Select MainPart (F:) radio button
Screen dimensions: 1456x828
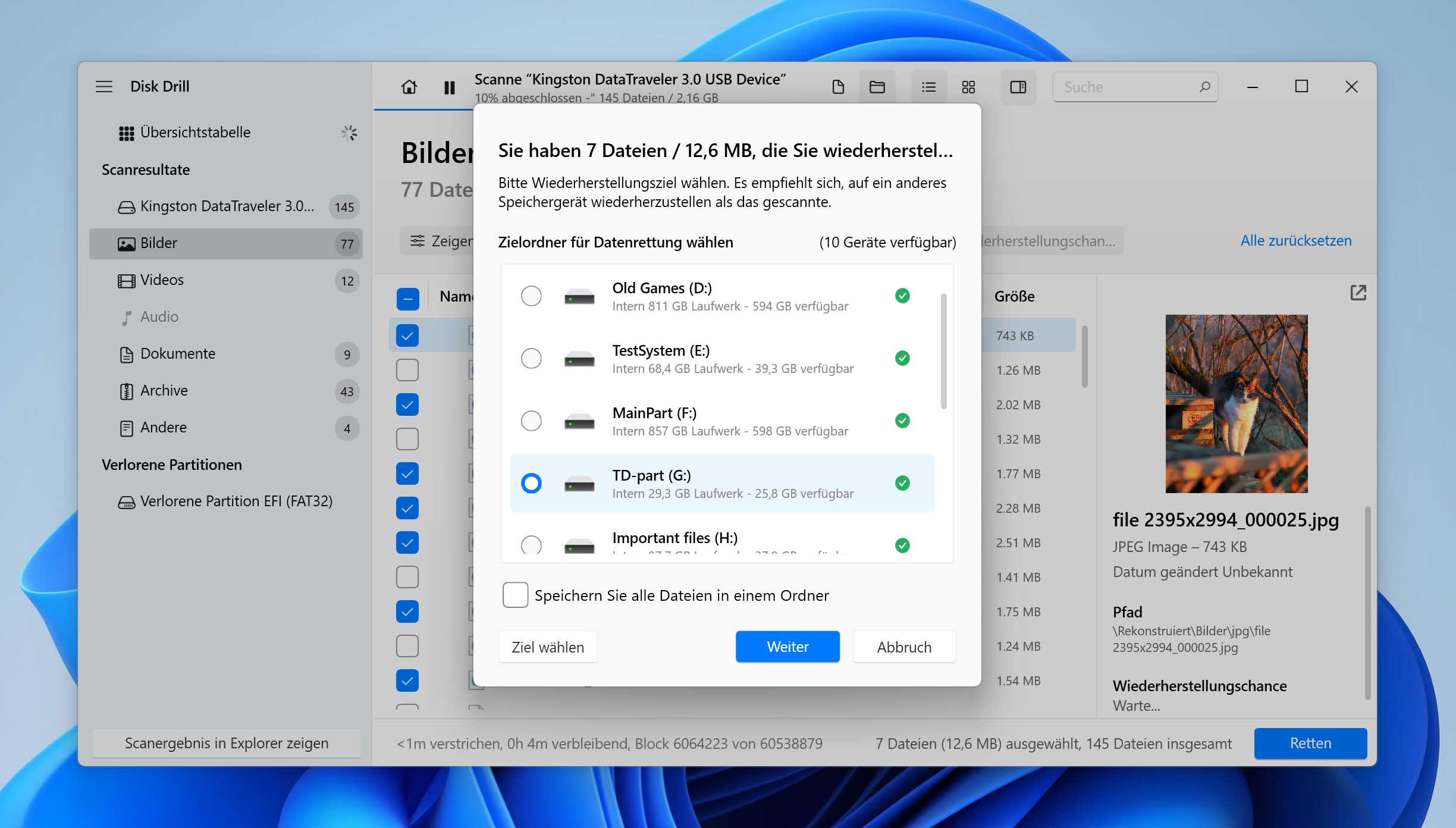pyautogui.click(x=531, y=421)
